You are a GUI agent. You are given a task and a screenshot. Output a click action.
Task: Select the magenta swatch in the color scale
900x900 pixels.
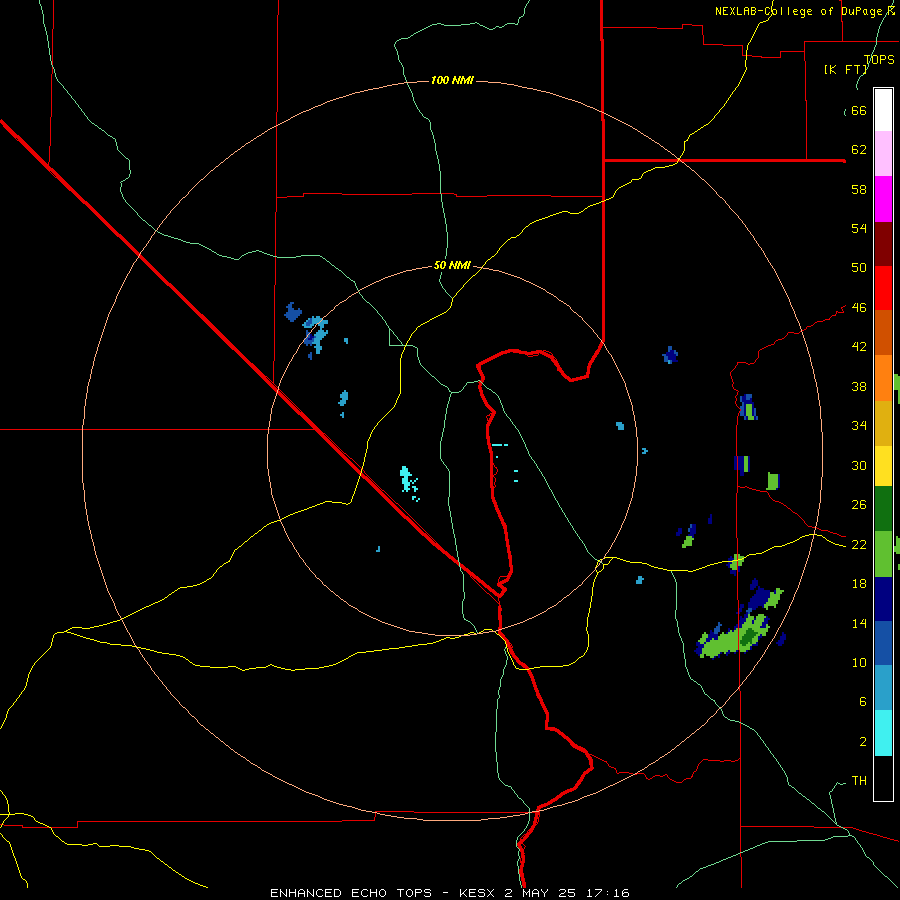tap(883, 199)
